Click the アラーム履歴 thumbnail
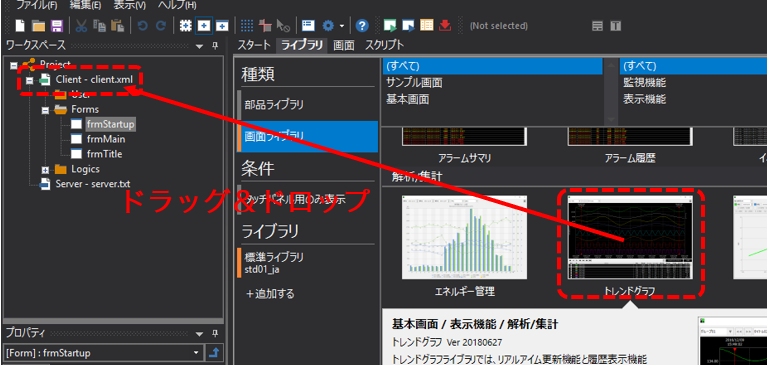 630,136
